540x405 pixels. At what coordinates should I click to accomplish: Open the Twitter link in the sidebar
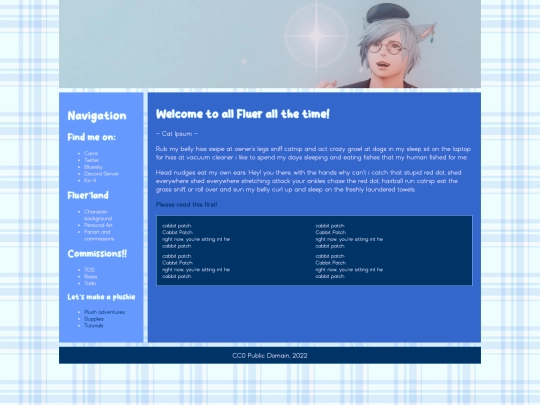(92, 160)
